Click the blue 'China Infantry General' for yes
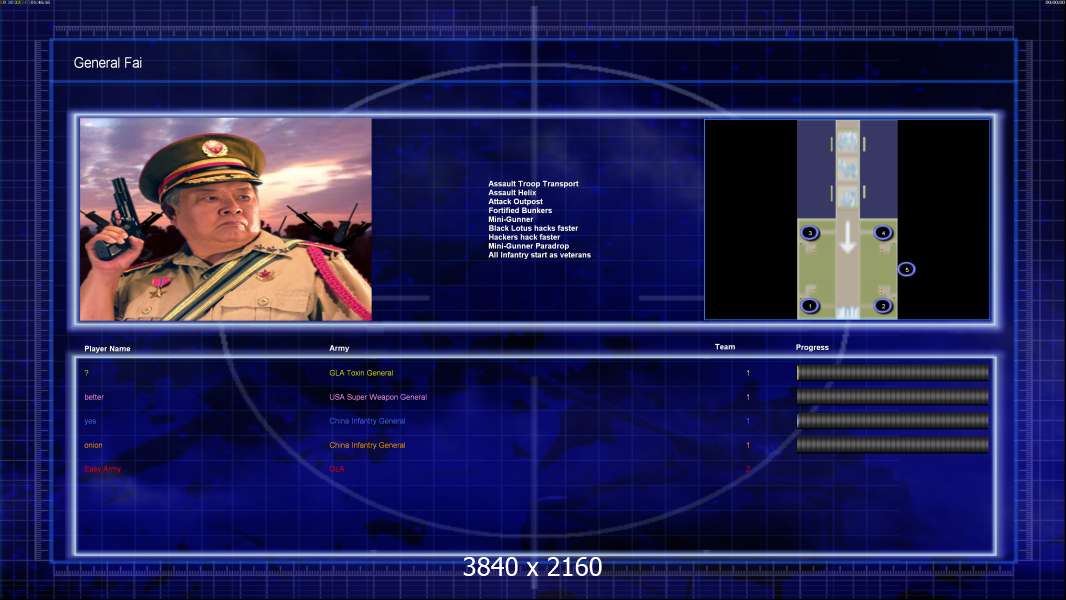This screenshot has width=1066, height=600. point(367,421)
